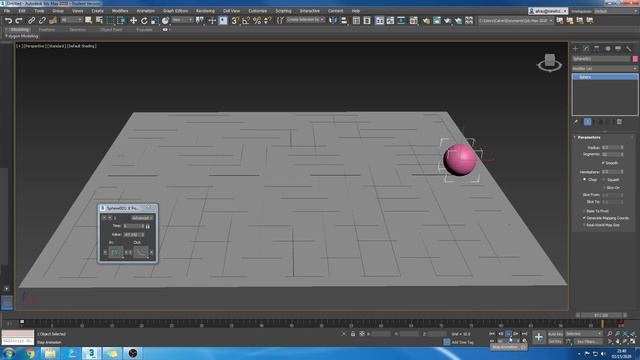Open Select by Name list icon
The height and width of the screenshot is (360, 640).
click(99, 20)
